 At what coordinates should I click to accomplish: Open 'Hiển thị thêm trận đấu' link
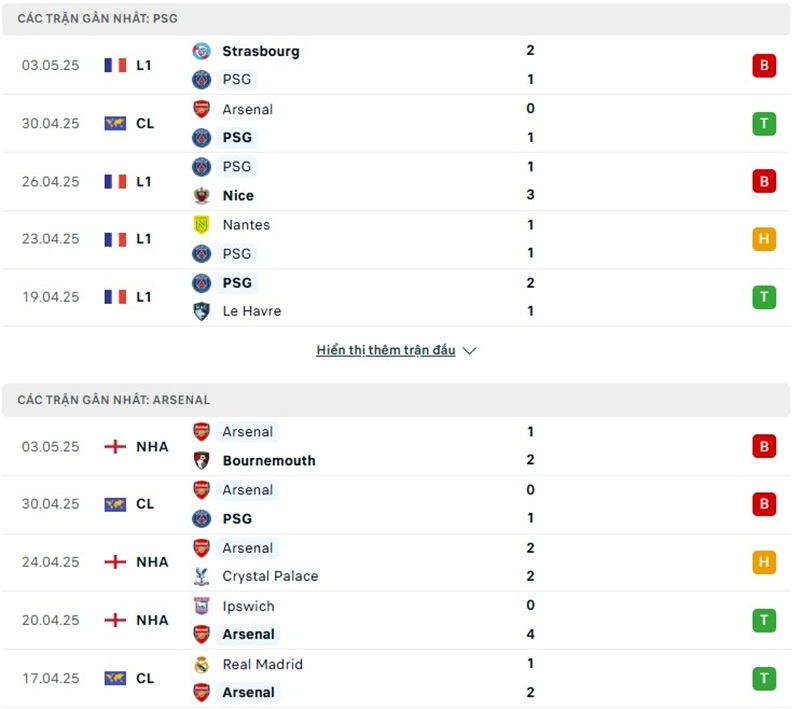[x=385, y=350]
